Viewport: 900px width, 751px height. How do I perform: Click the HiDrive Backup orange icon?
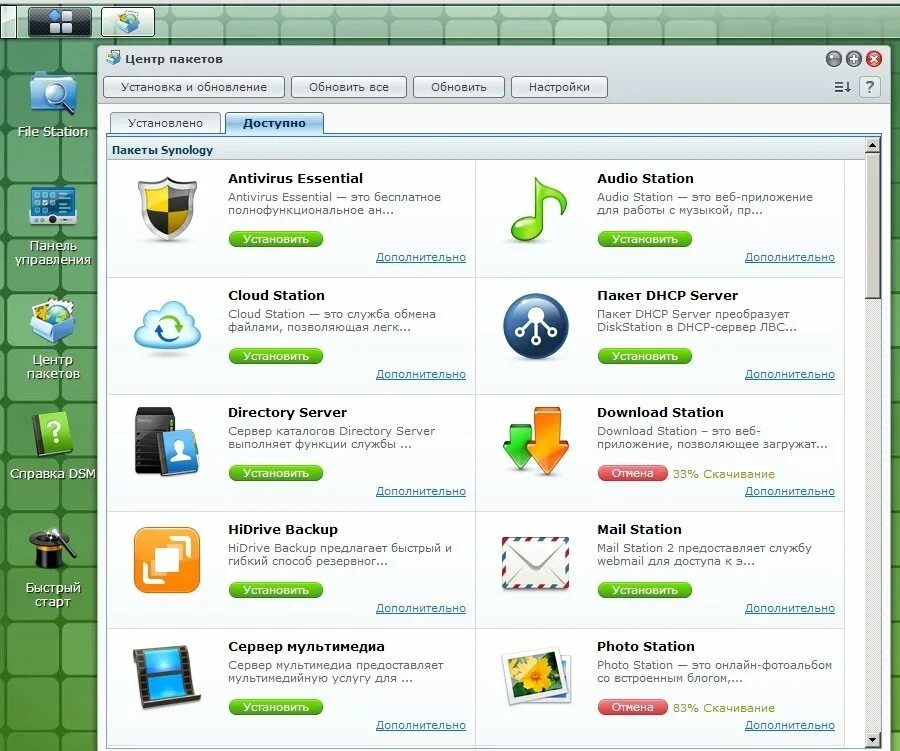click(167, 560)
